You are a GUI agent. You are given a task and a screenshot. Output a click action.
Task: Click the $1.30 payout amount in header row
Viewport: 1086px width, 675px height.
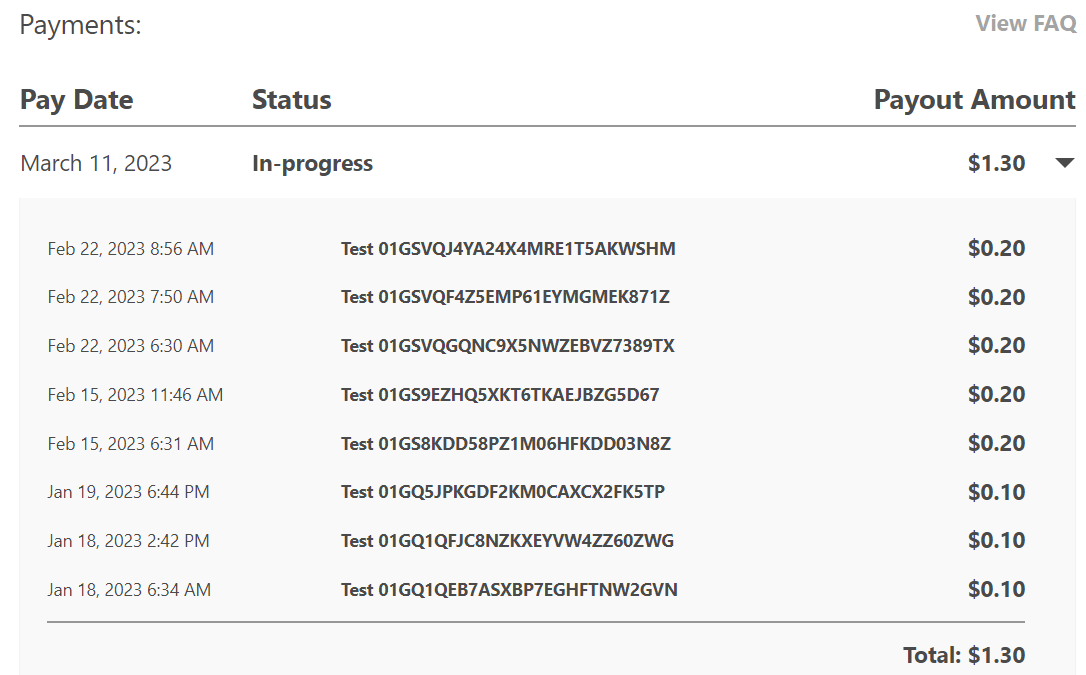pyautogui.click(x=996, y=163)
